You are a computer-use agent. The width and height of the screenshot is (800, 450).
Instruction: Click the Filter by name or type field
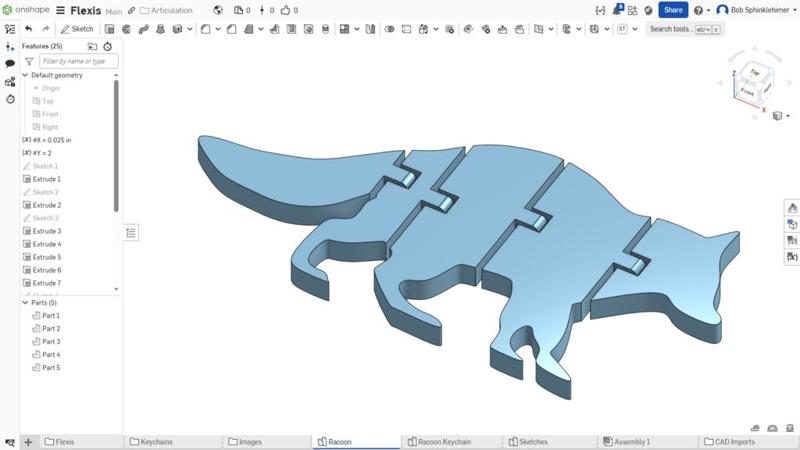pyautogui.click(x=78, y=61)
